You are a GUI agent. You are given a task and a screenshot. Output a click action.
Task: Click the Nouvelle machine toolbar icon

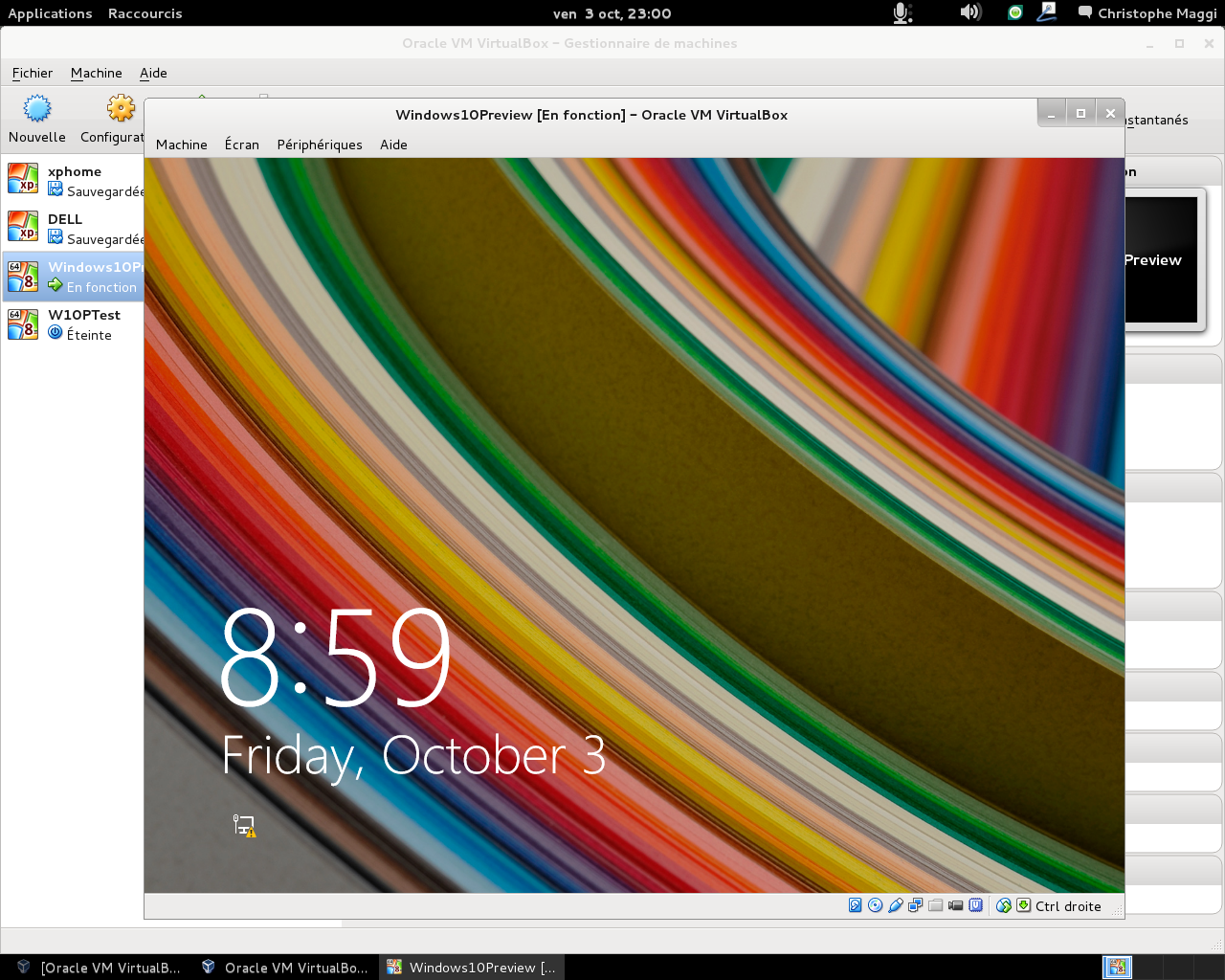pyautogui.click(x=37, y=108)
